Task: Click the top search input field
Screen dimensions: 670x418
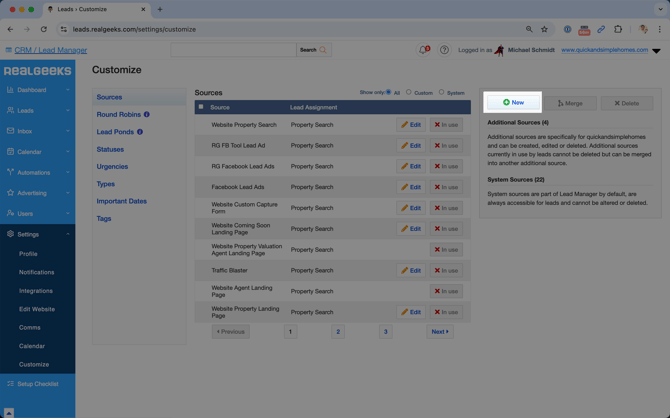Action: pos(232,50)
